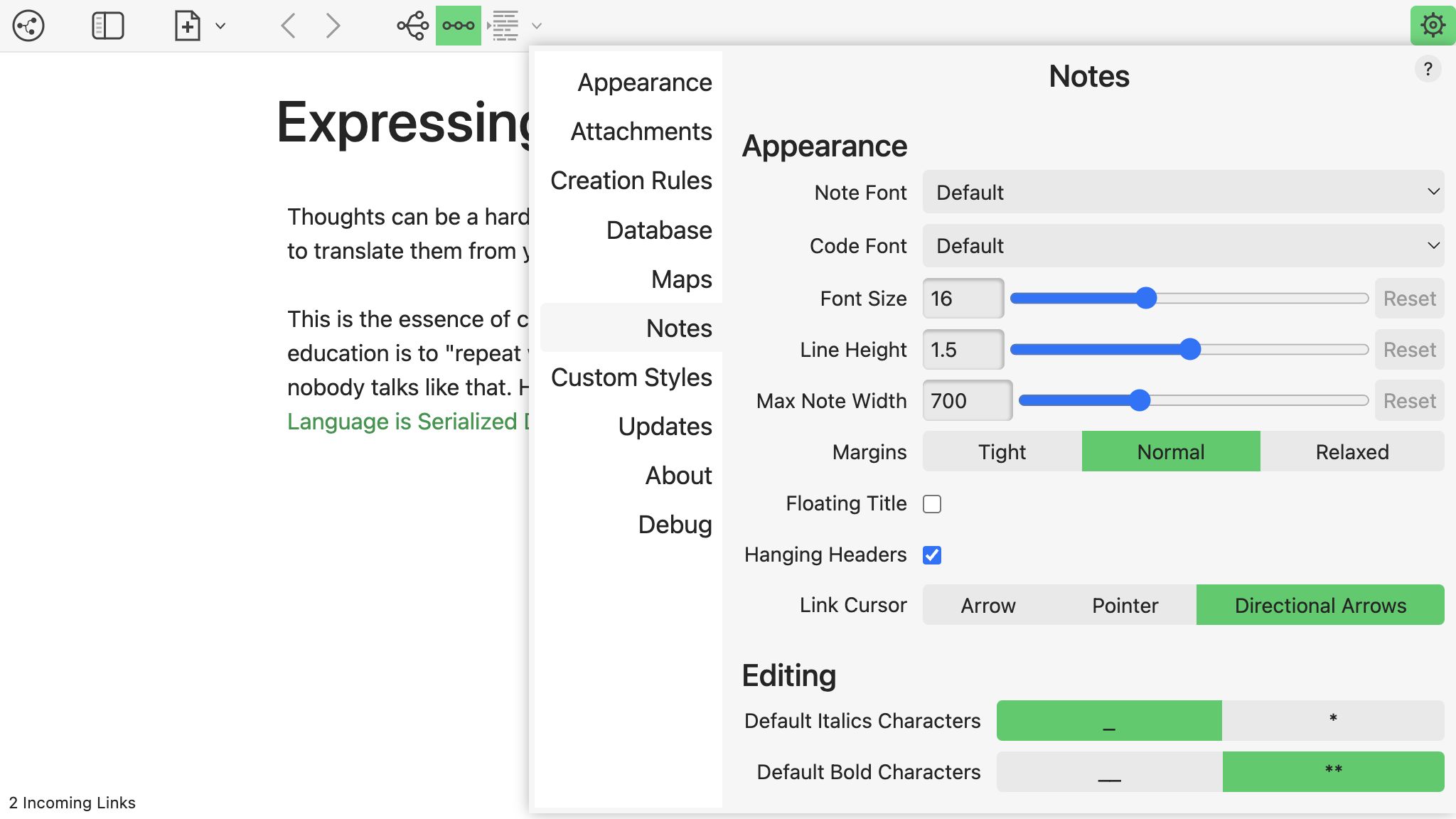The width and height of the screenshot is (1456, 819).
Task: Create a new note with the page icon
Action: click(187, 26)
